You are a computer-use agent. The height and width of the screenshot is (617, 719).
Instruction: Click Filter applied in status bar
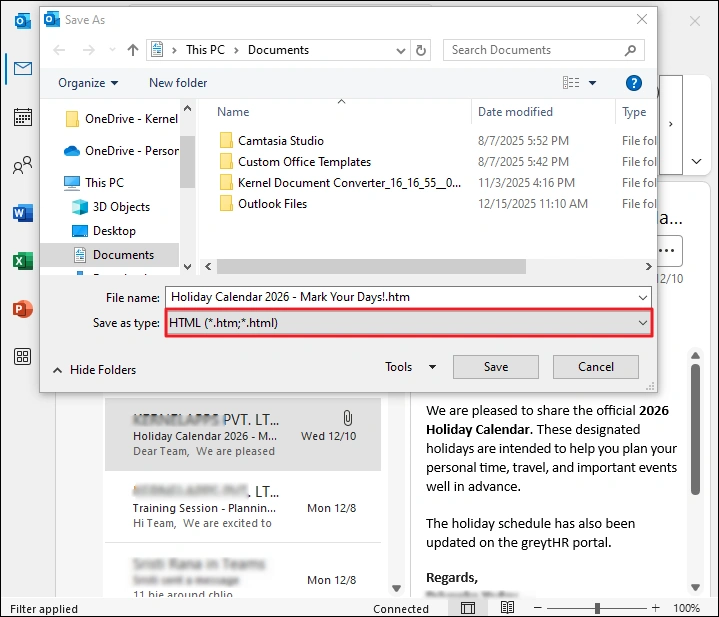pyautogui.click(x=44, y=609)
